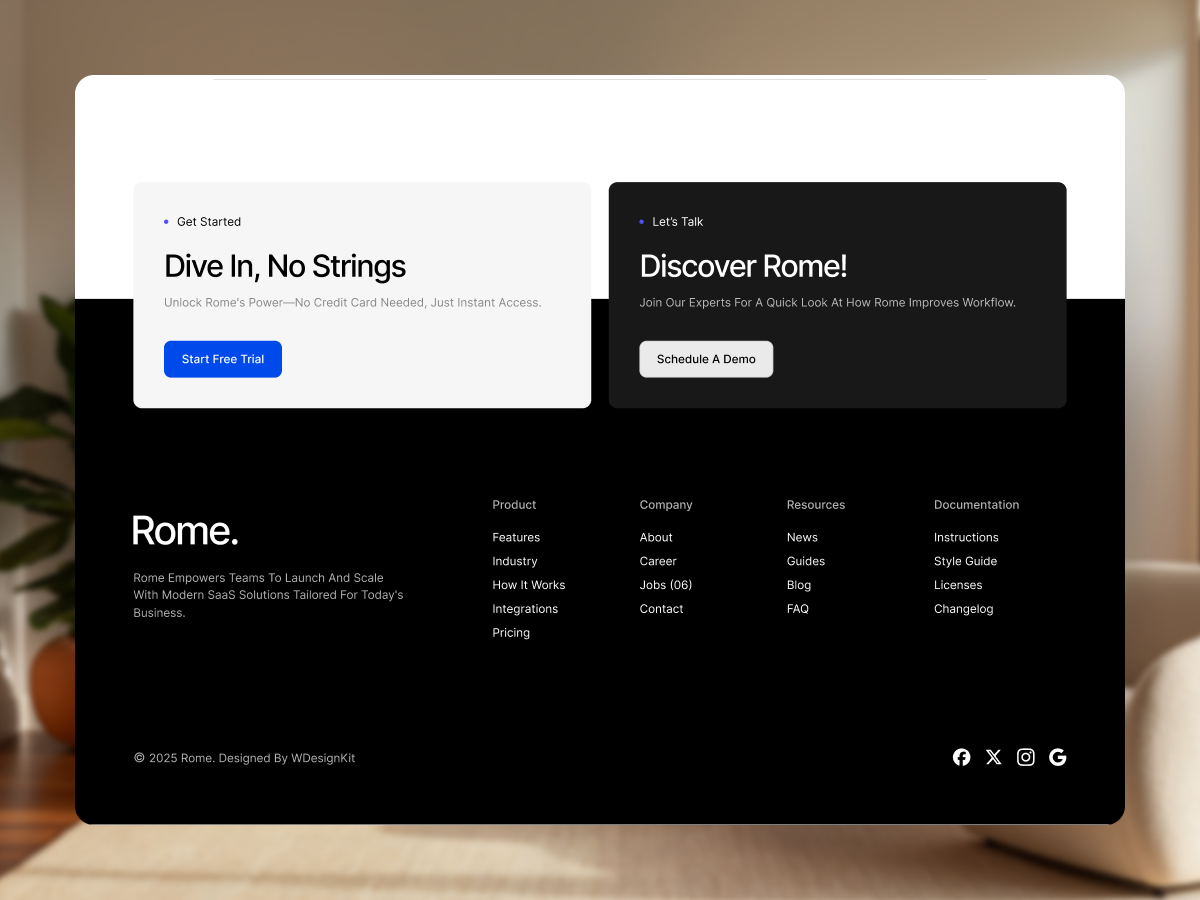1200x900 pixels.
Task: Open the Features link
Action: click(516, 537)
